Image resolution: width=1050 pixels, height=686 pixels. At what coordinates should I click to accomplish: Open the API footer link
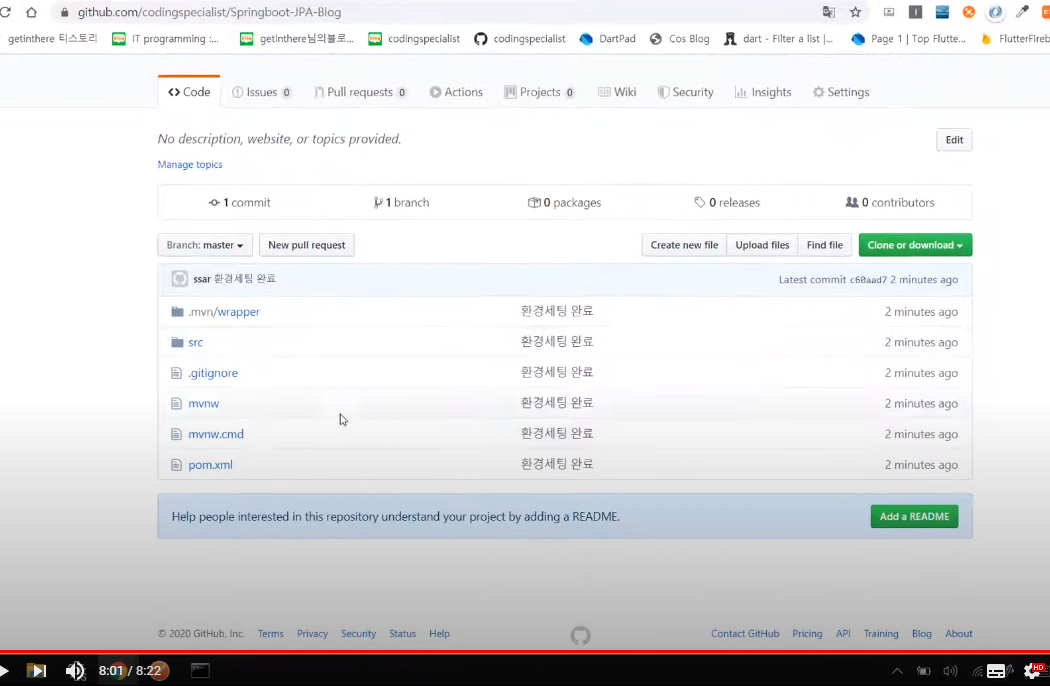pyautogui.click(x=843, y=634)
